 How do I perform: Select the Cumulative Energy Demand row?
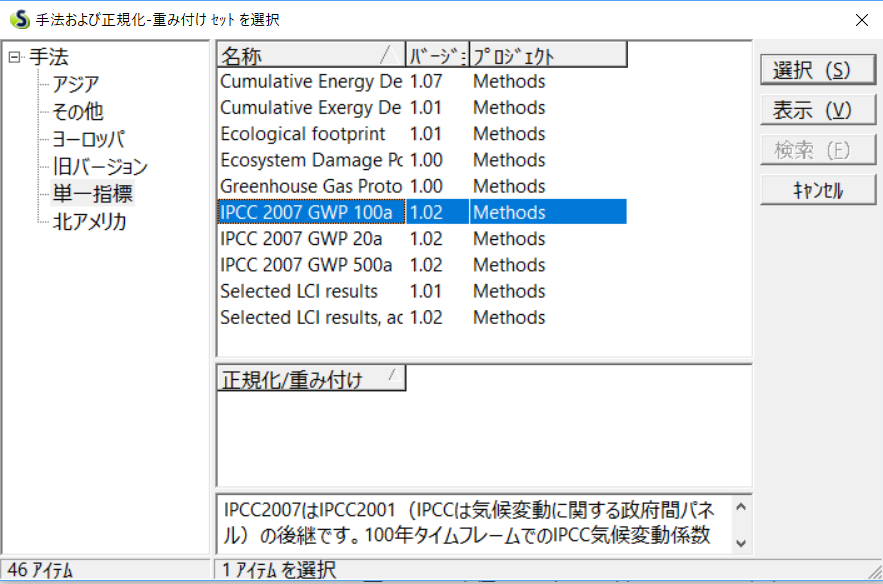tap(422, 81)
